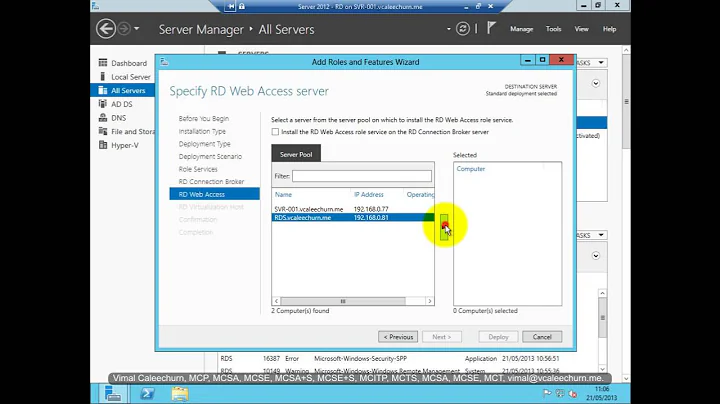The width and height of the screenshot is (720, 404).
Task: Click left arrow of server pool scrollbar
Action: click(276, 301)
